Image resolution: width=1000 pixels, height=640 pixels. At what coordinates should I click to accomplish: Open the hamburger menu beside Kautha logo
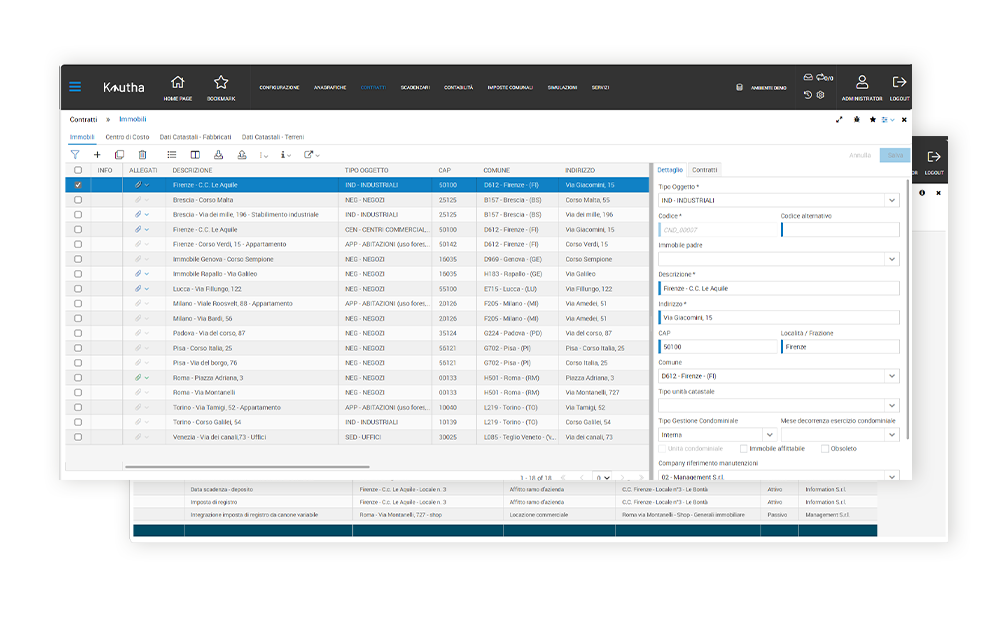click(75, 87)
